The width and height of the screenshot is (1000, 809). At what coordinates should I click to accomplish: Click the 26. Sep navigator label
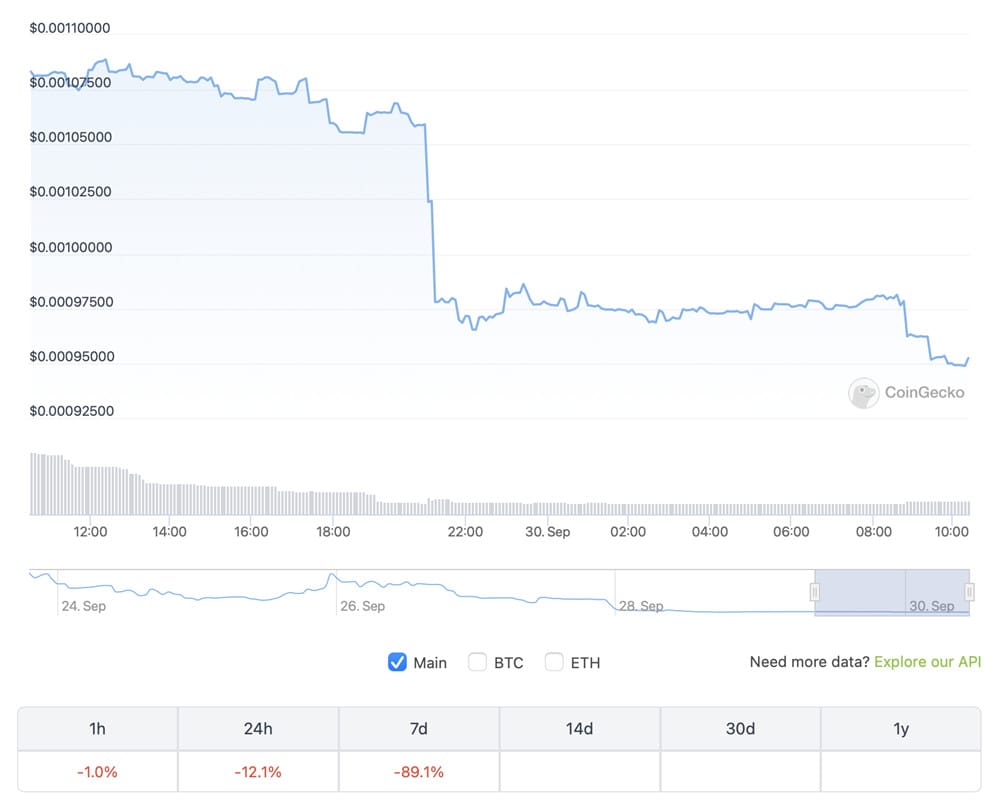point(361,606)
